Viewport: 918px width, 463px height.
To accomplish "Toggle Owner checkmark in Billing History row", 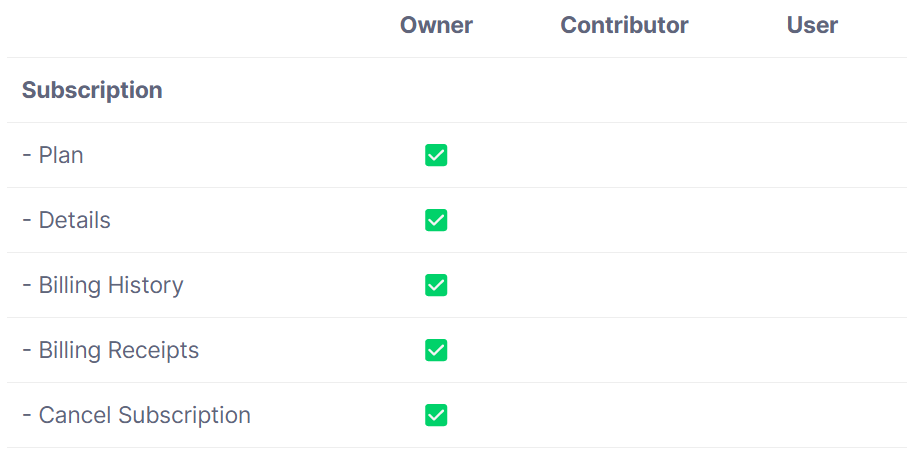I will [x=436, y=285].
